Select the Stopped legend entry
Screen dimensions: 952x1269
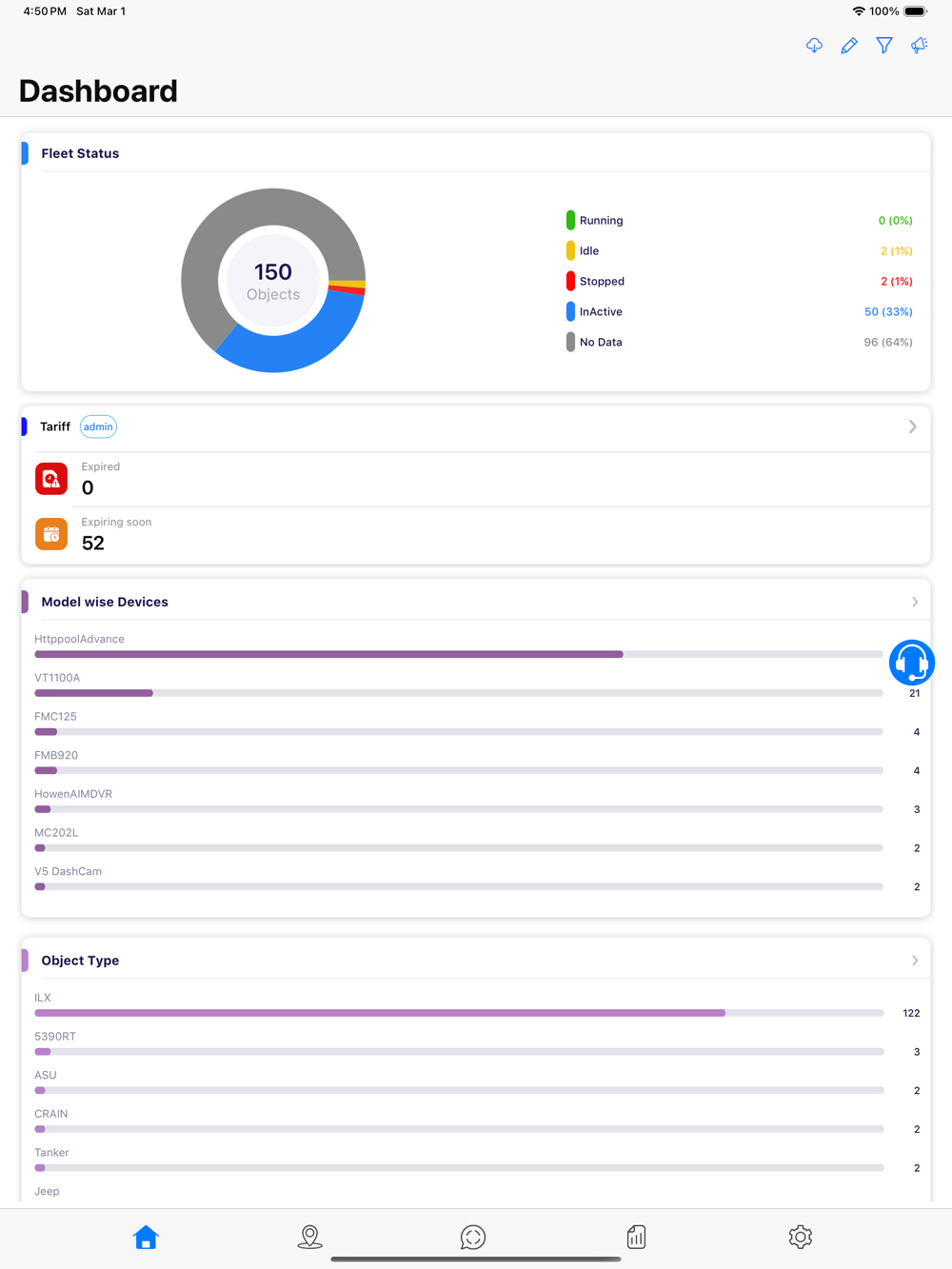pyautogui.click(x=740, y=281)
